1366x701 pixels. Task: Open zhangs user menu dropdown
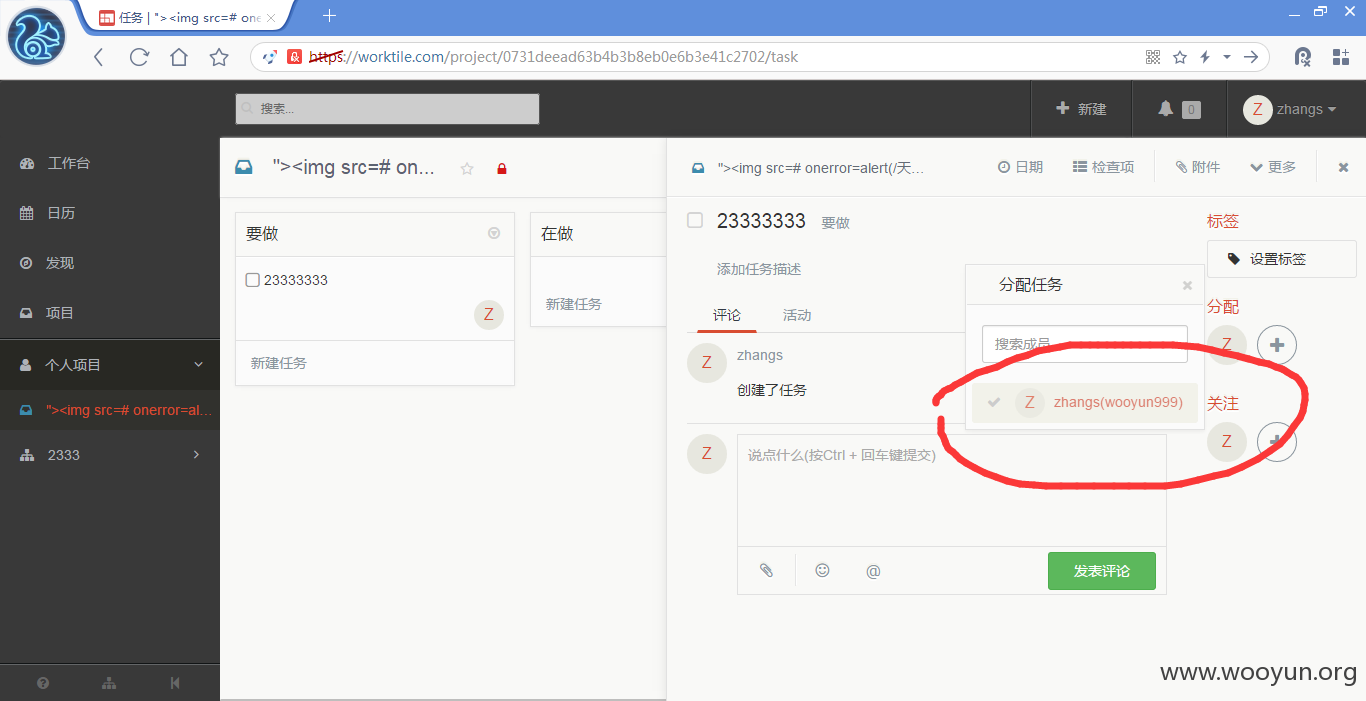click(x=1290, y=110)
